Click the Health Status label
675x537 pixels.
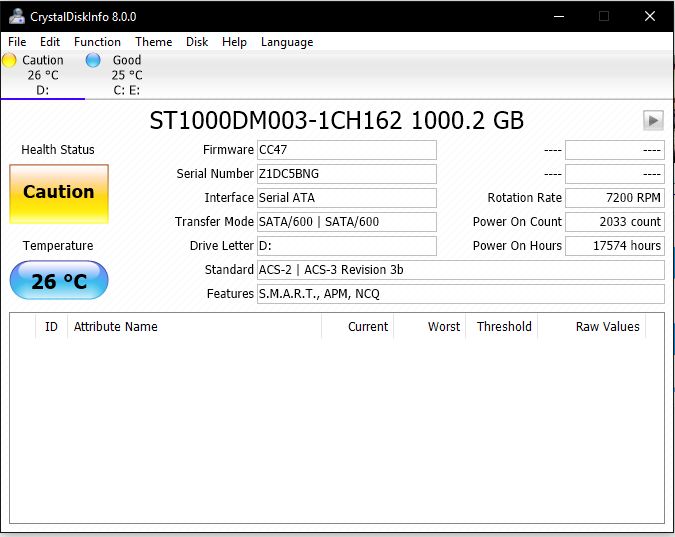(58, 150)
